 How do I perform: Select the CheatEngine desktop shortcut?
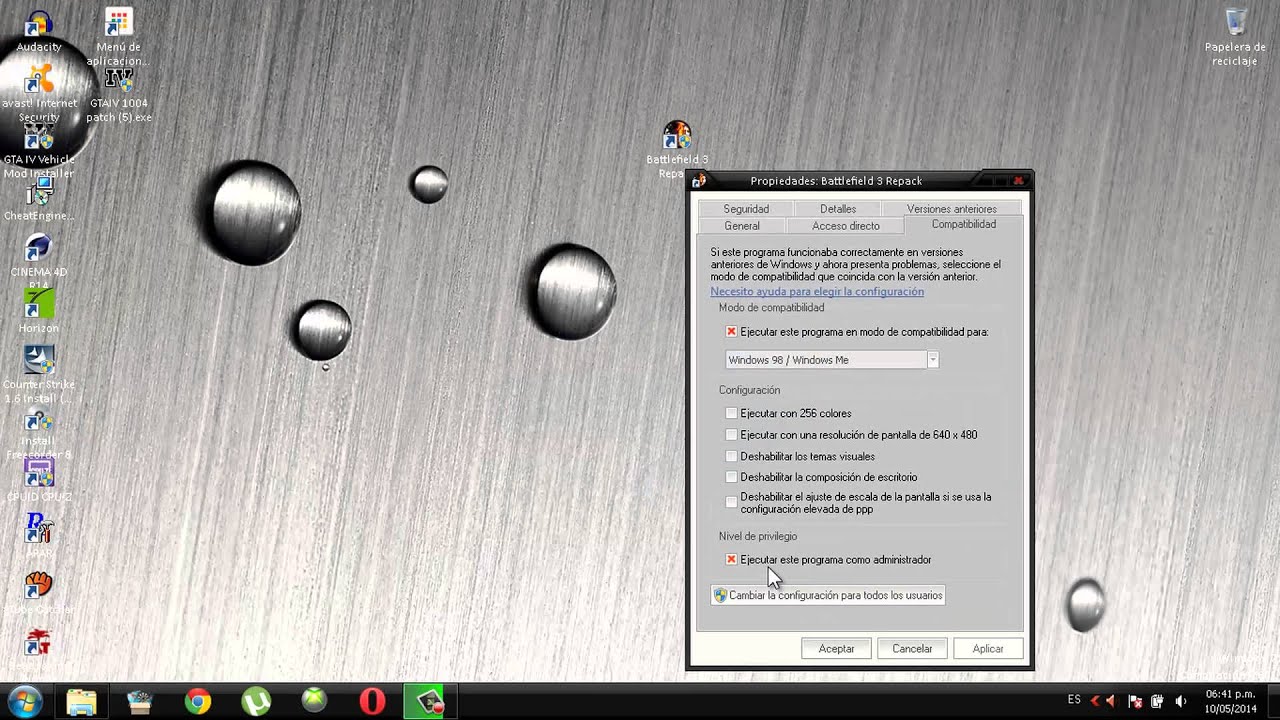point(38,200)
